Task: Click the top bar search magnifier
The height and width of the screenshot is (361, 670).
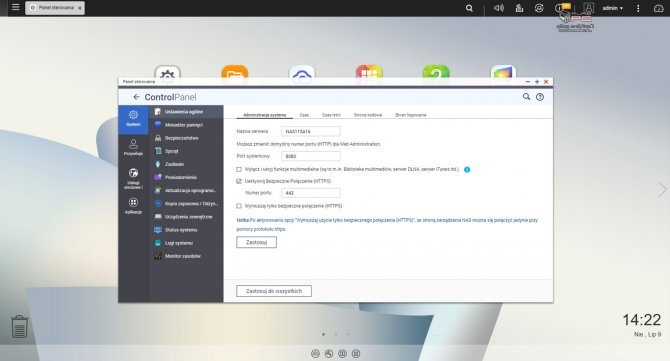Action: coord(469,8)
